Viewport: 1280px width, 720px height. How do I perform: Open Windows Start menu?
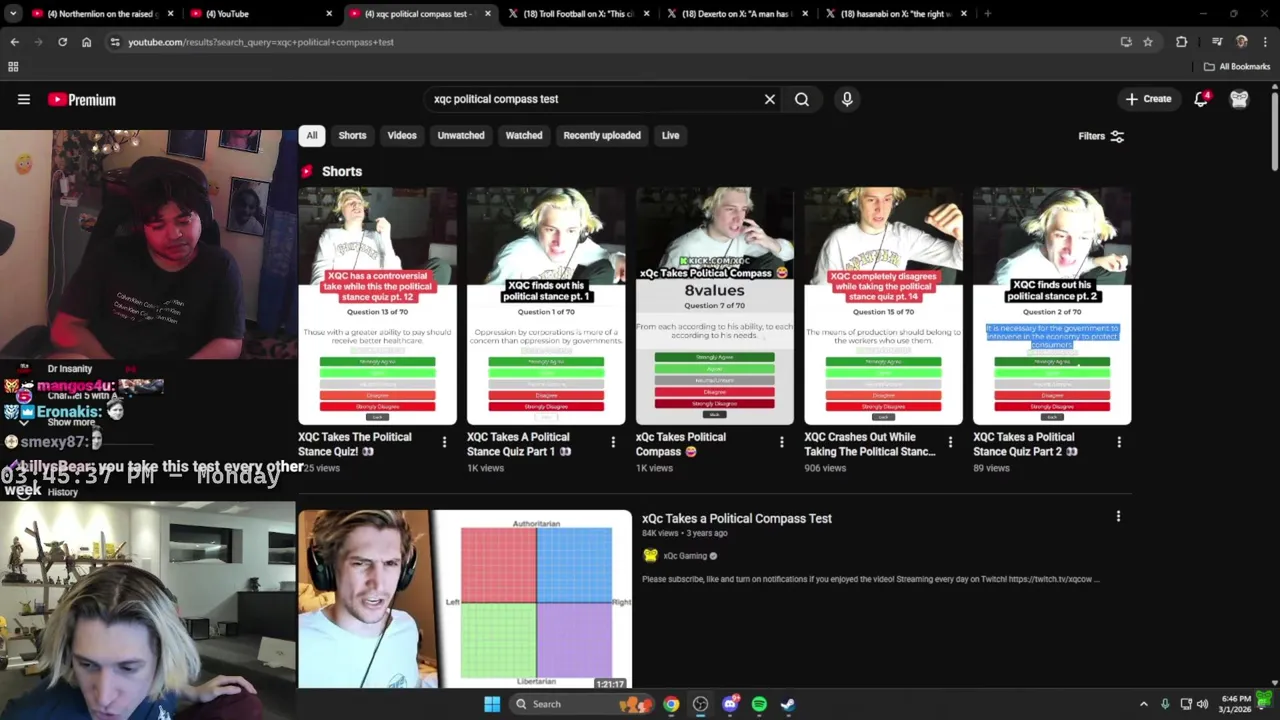[492, 704]
